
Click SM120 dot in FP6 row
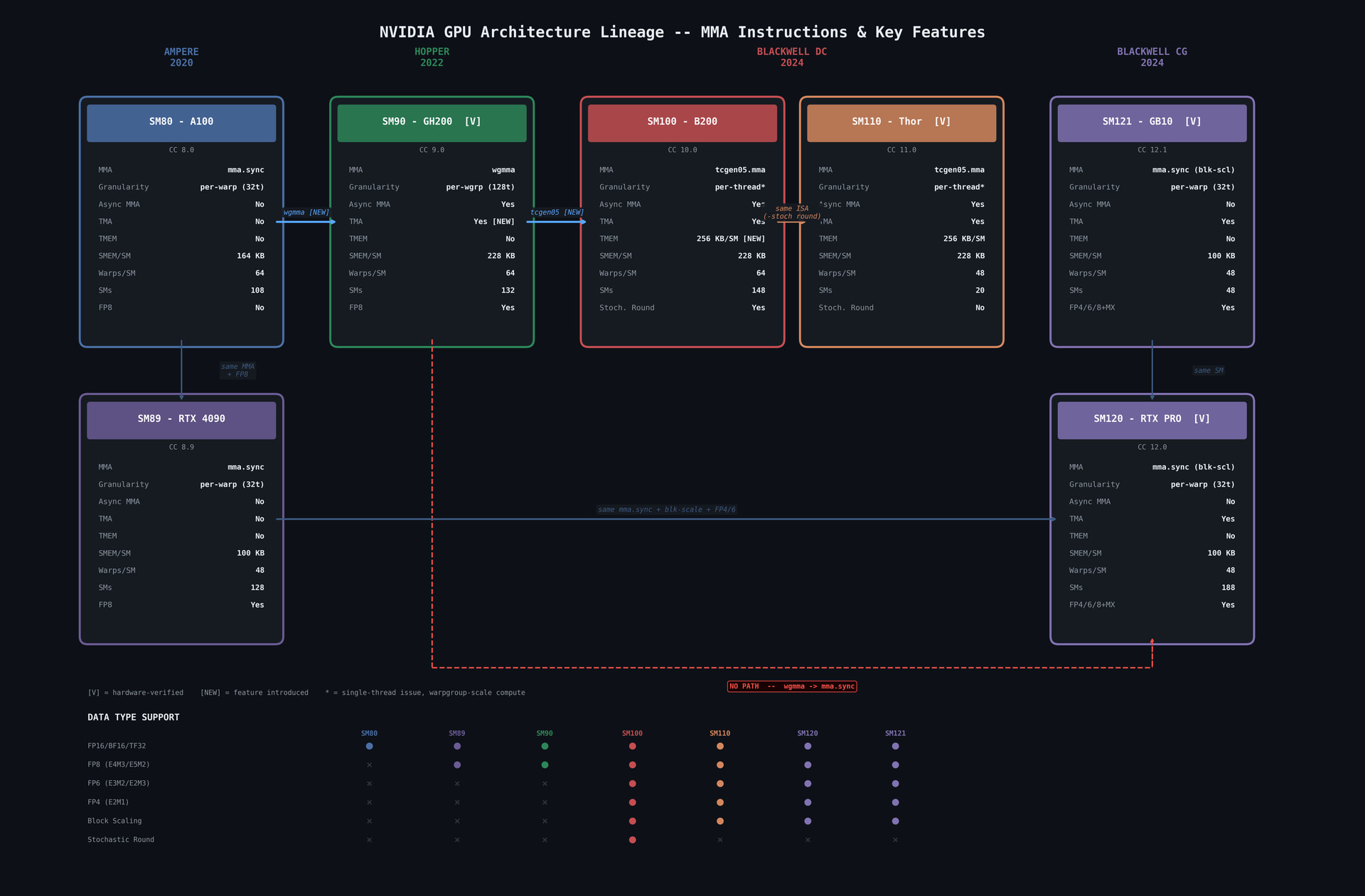tap(808, 784)
